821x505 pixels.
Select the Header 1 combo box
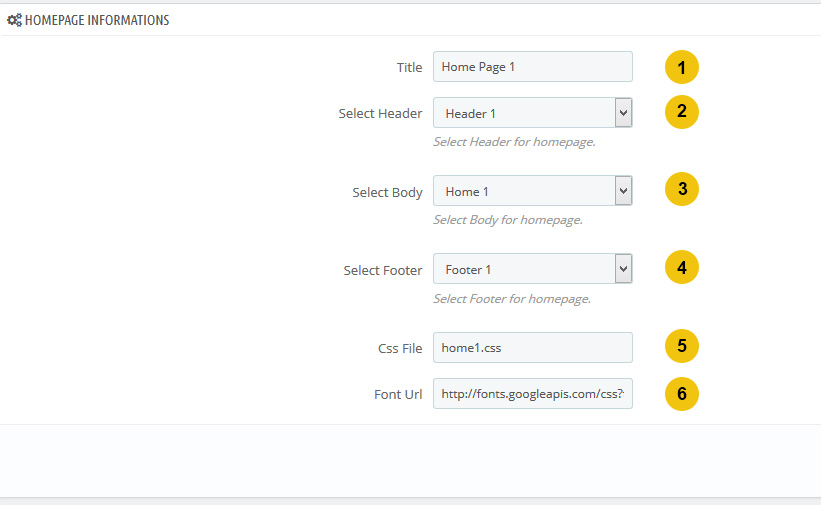tap(532, 113)
